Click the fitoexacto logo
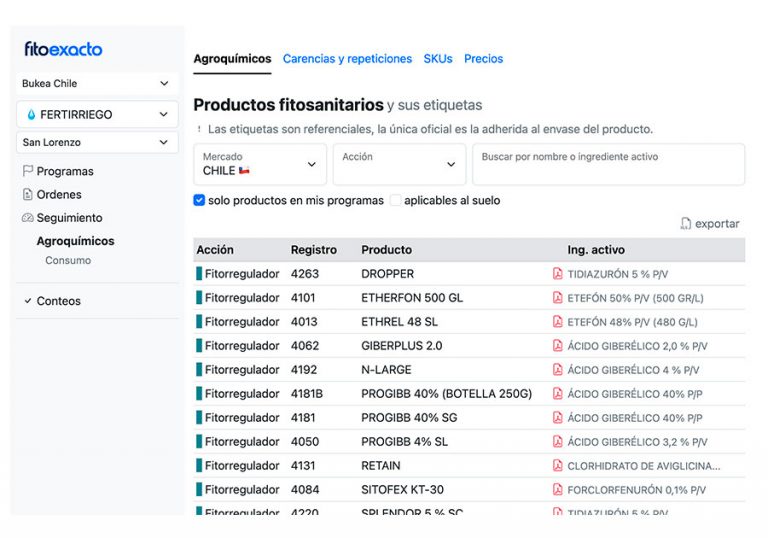This screenshot has height=538, width=768. click(x=63, y=49)
